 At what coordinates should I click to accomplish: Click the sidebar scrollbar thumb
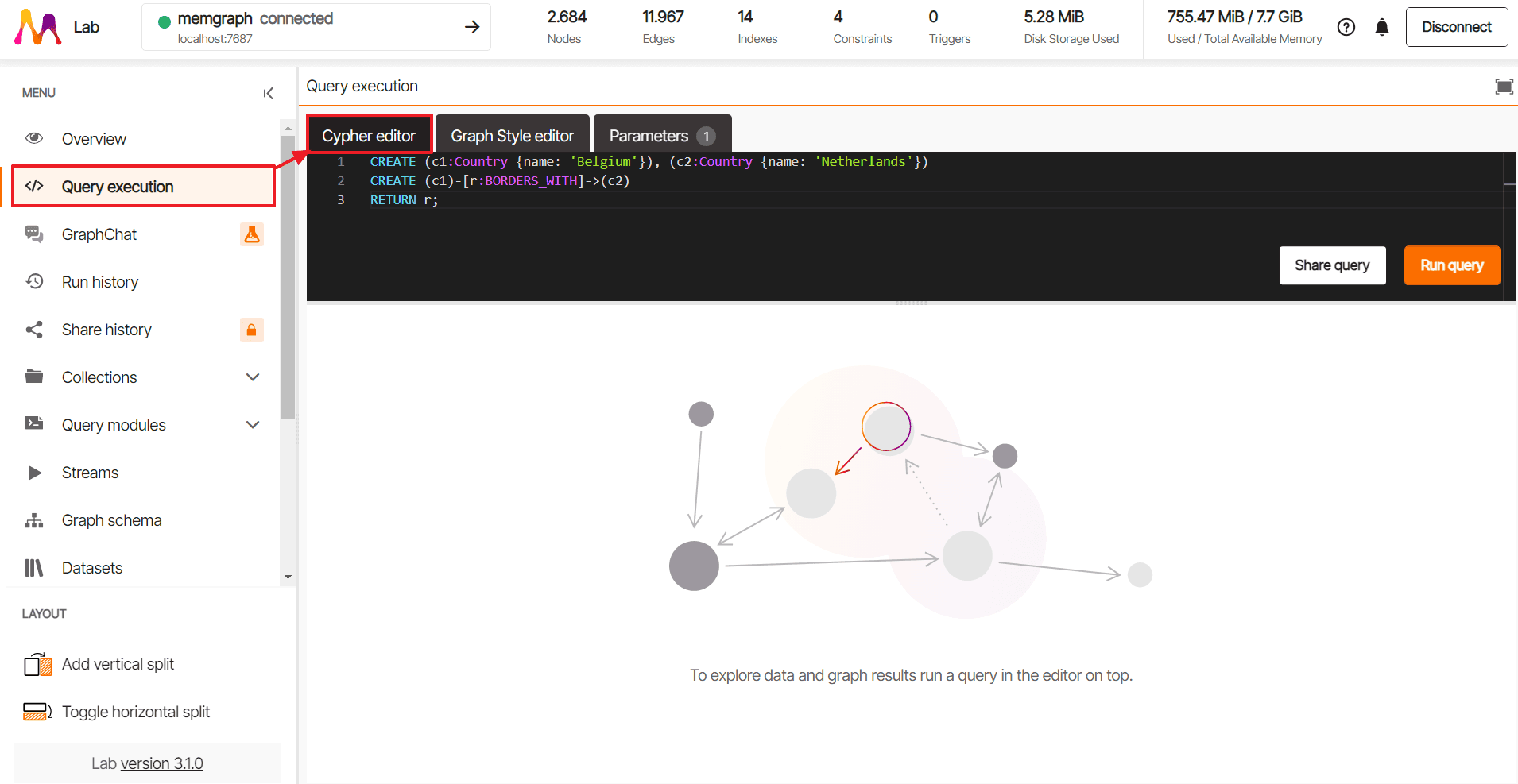click(x=288, y=278)
